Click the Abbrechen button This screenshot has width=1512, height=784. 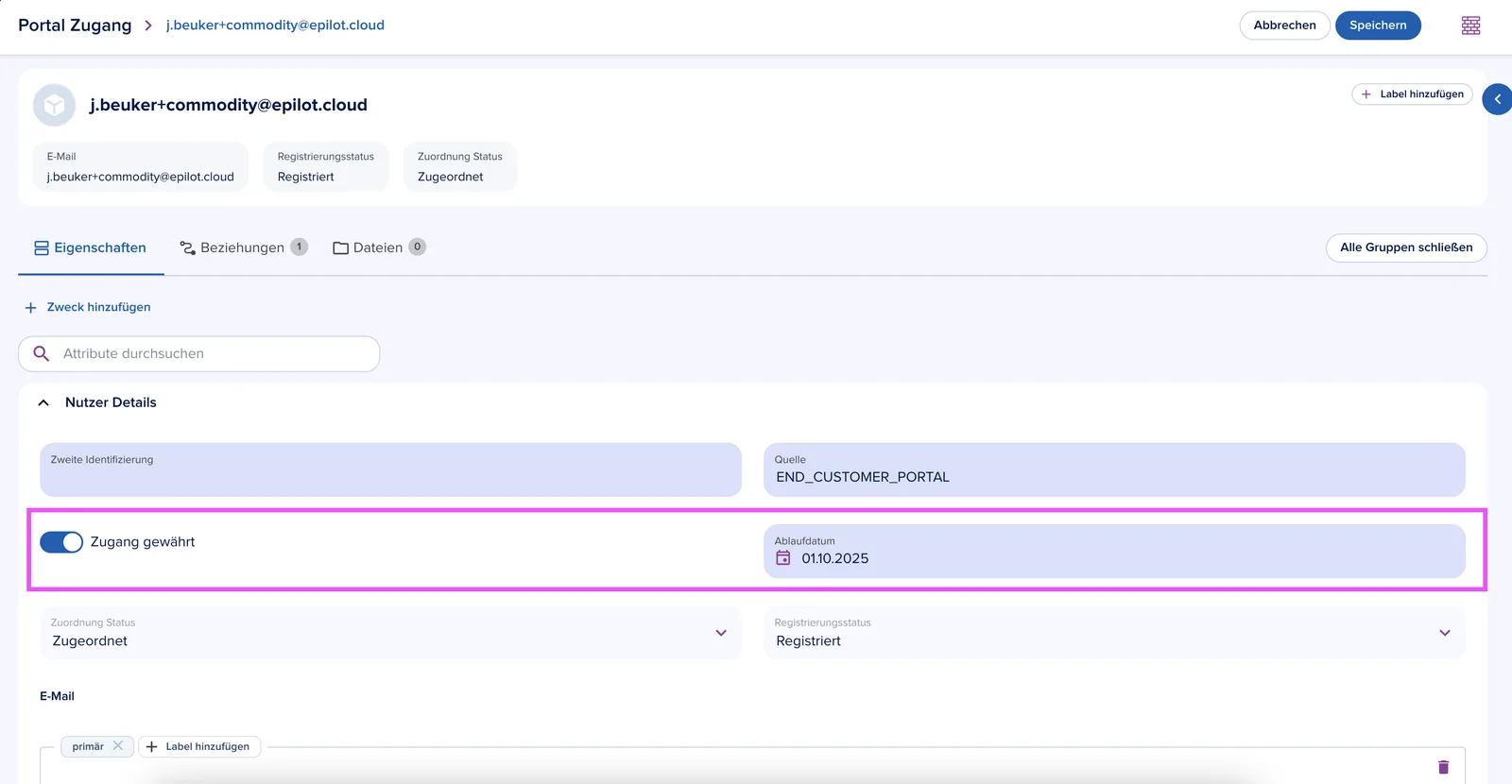pos(1284,26)
